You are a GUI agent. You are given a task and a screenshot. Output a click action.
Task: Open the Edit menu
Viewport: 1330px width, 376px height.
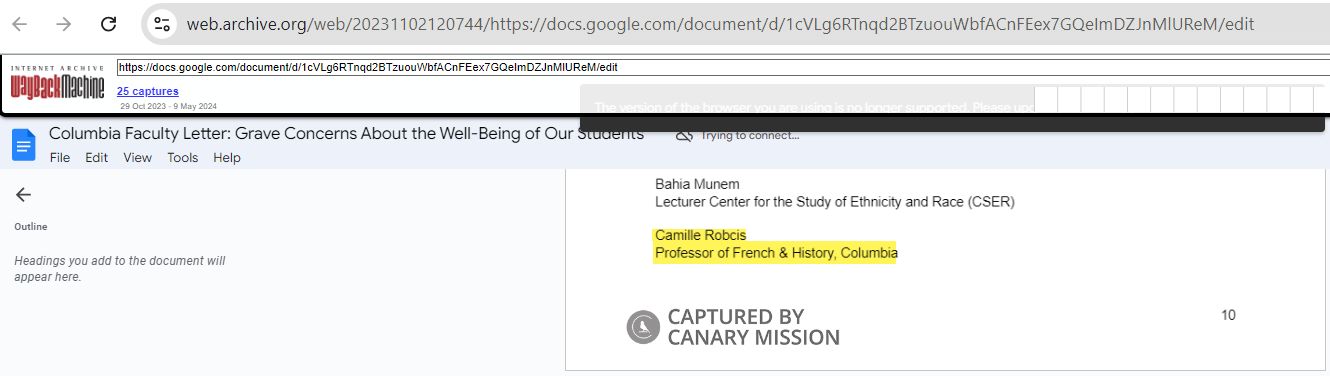pyautogui.click(x=96, y=158)
